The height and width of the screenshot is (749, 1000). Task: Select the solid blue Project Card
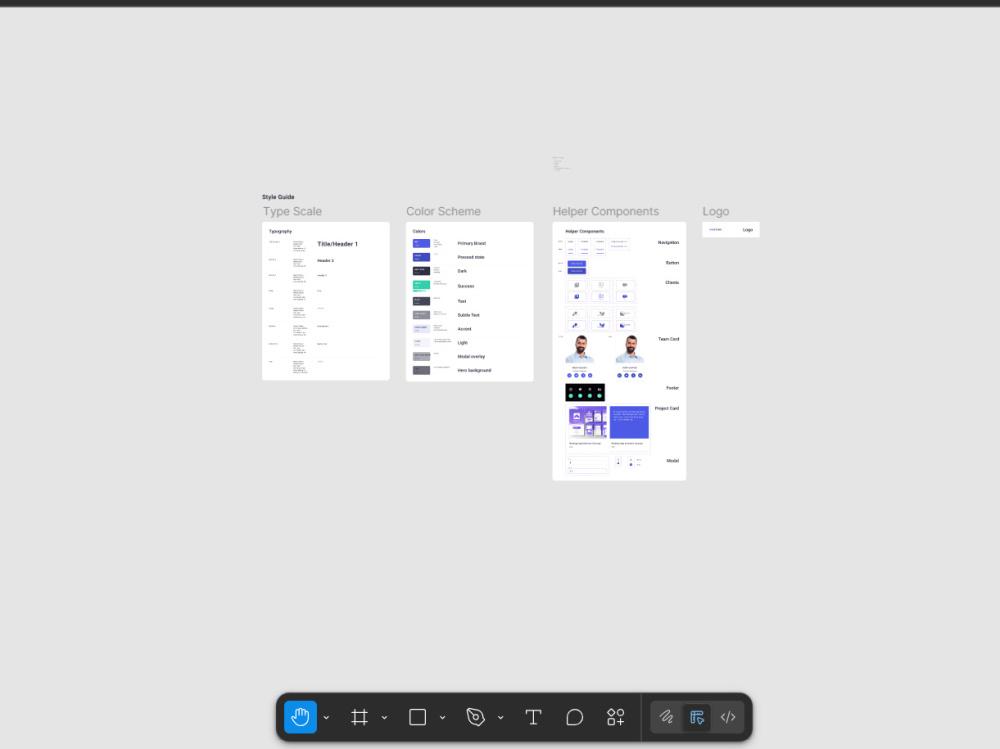click(x=629, y=422)
